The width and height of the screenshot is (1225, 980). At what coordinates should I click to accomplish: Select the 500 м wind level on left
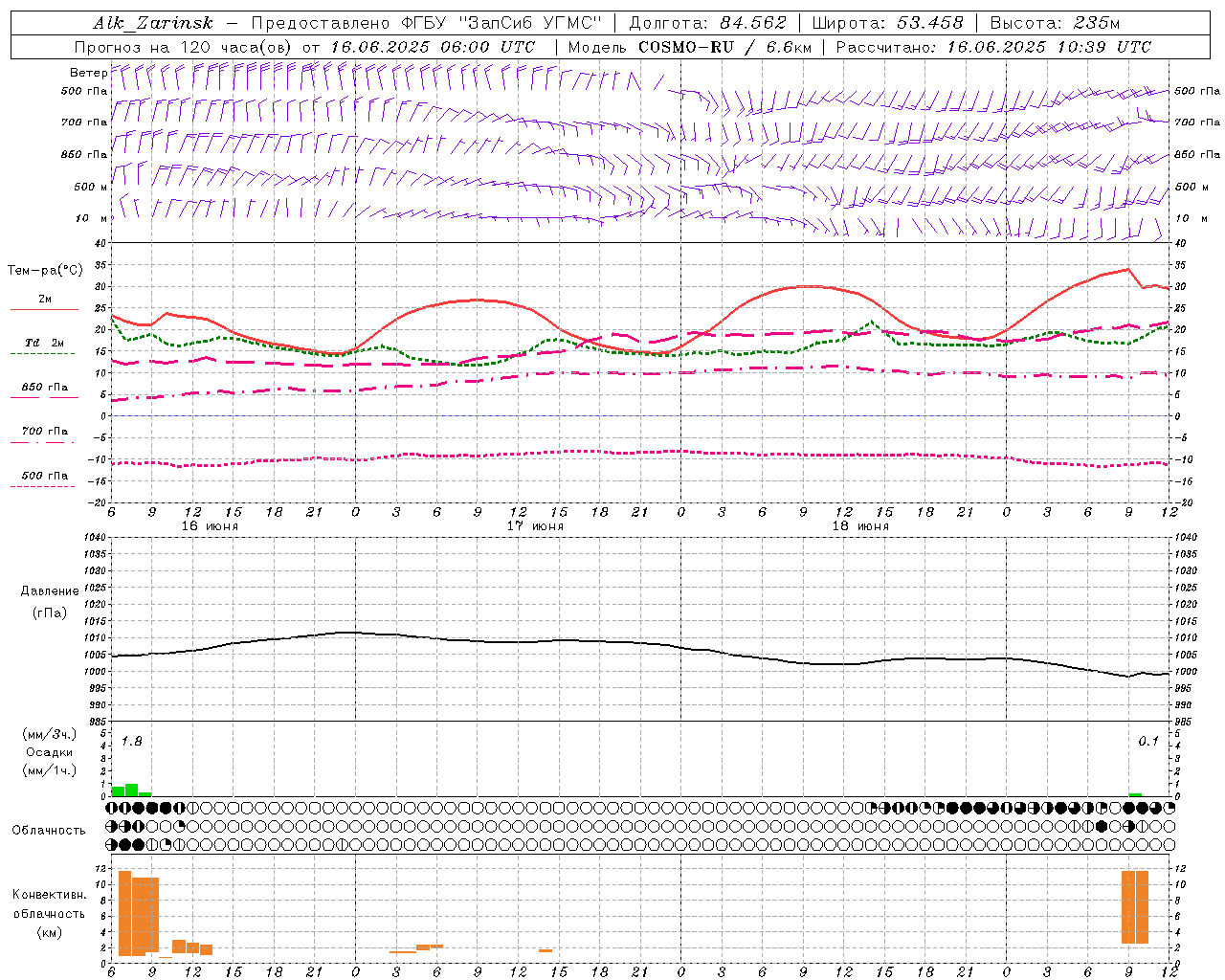coord(91,187)
